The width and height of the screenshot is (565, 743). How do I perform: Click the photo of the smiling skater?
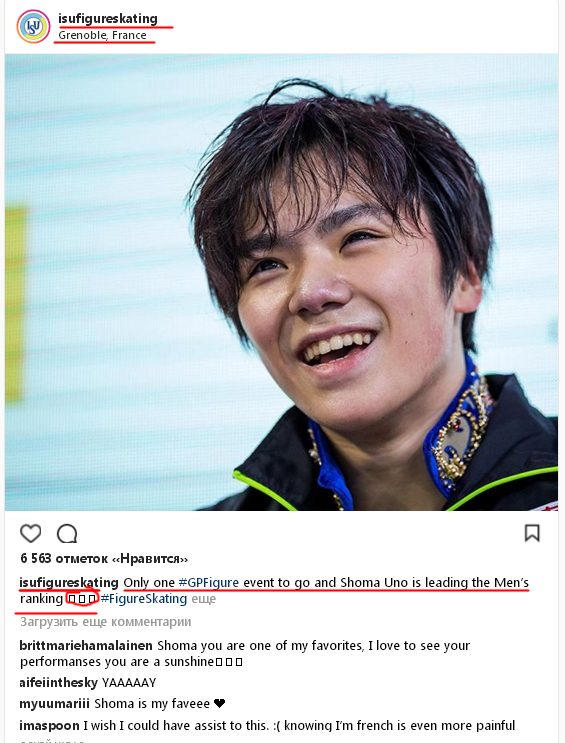point(282,282)
